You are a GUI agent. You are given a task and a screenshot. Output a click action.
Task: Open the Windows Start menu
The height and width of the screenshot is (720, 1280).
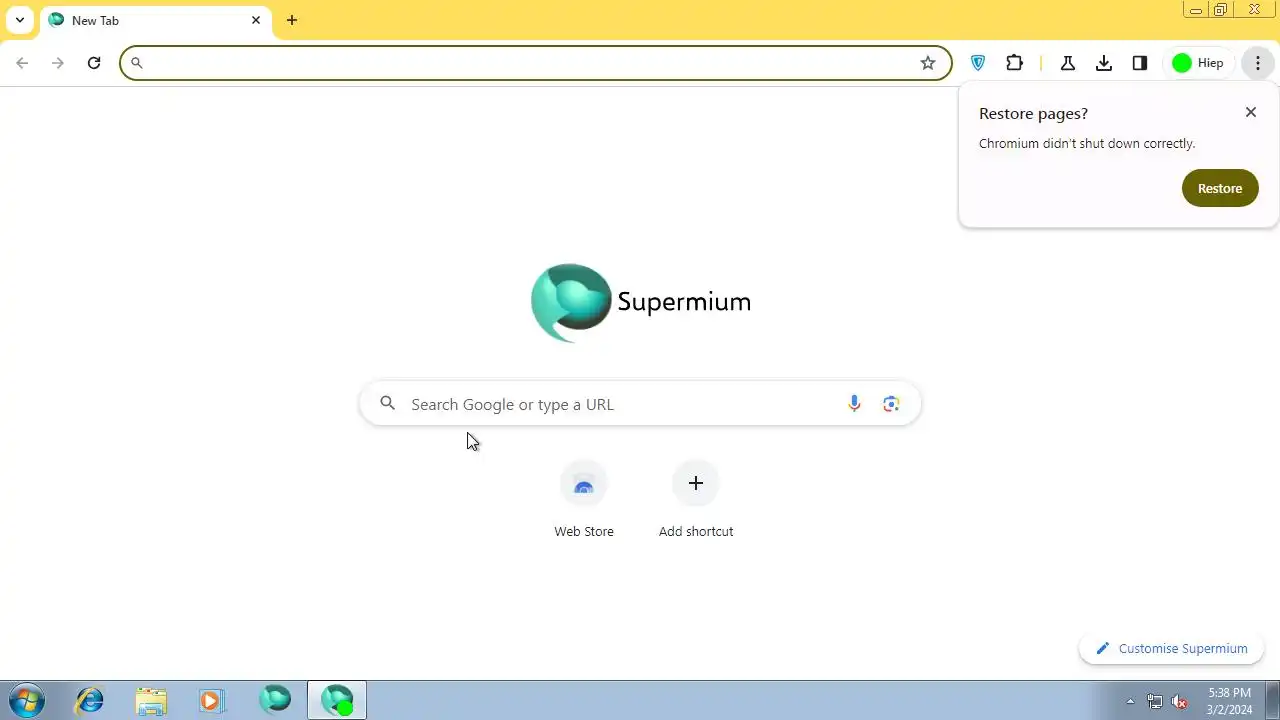click(x=27, y=700)
